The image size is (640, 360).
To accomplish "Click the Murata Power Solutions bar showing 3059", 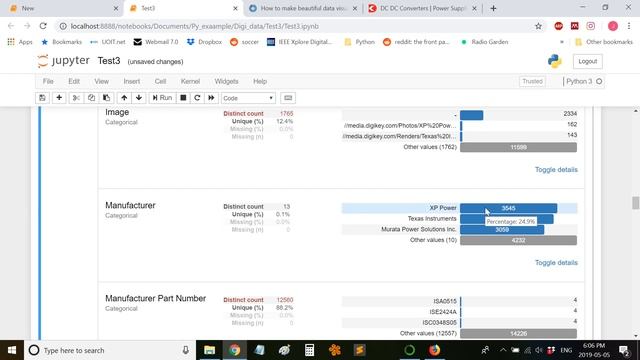I will pos(502,229).
